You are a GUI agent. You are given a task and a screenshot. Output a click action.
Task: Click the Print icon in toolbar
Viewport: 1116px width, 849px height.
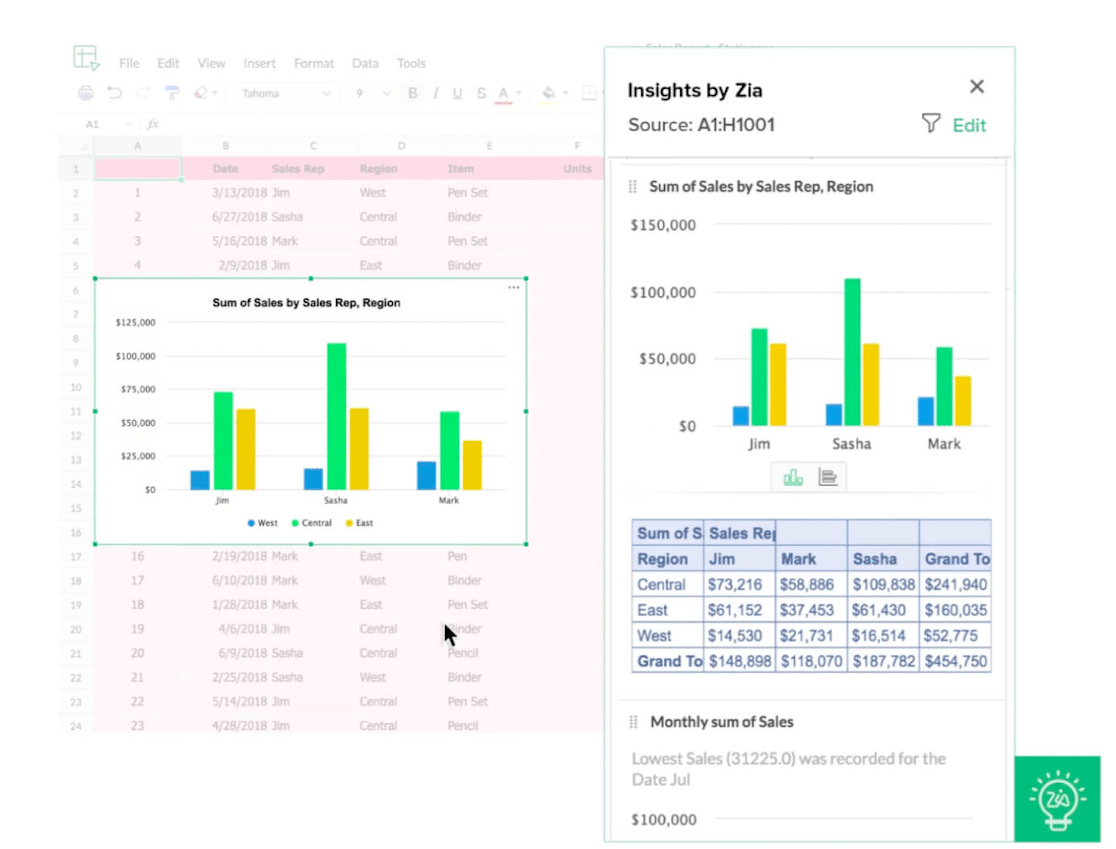click(86, 93)
